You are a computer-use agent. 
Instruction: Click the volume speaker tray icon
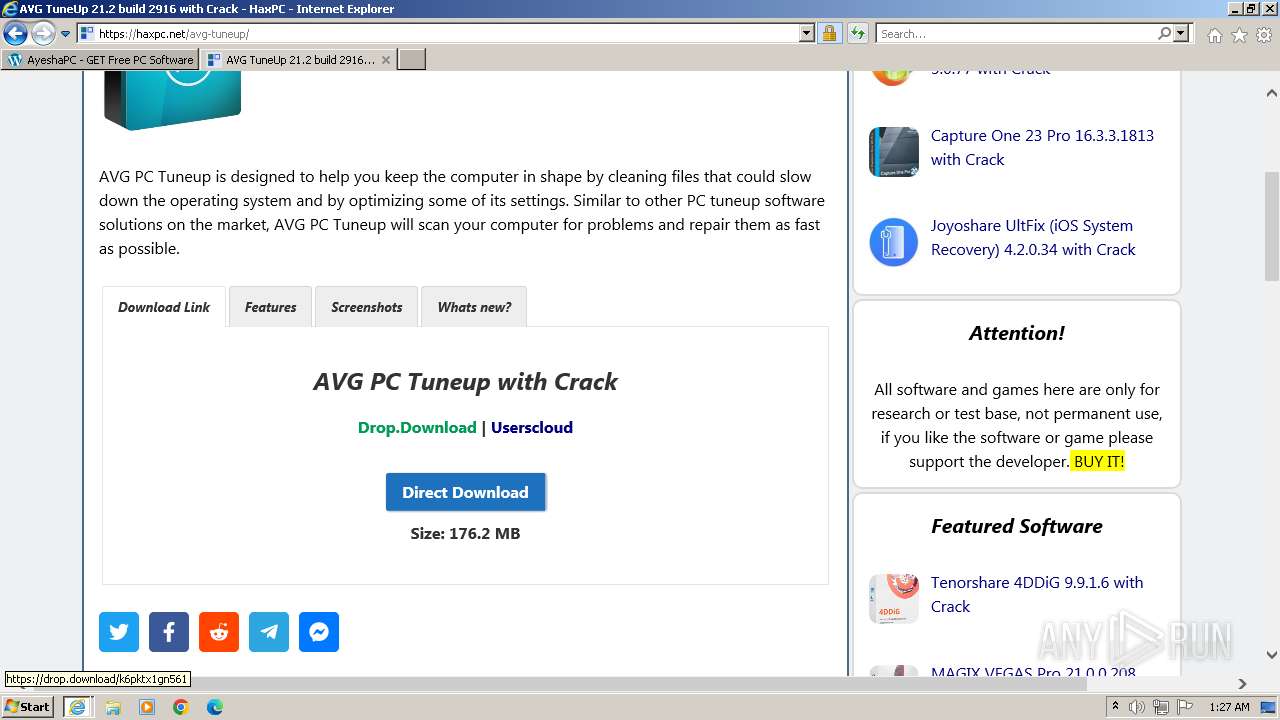[x=1137, y=707]
